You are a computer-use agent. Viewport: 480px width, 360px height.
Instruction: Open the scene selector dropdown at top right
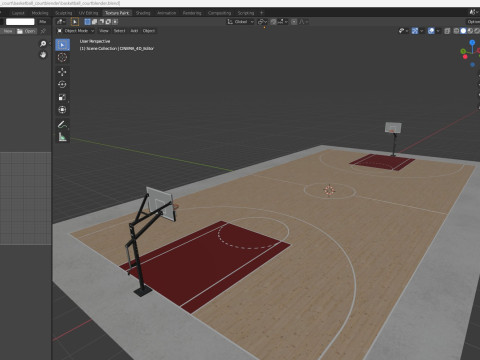[474, 12]
